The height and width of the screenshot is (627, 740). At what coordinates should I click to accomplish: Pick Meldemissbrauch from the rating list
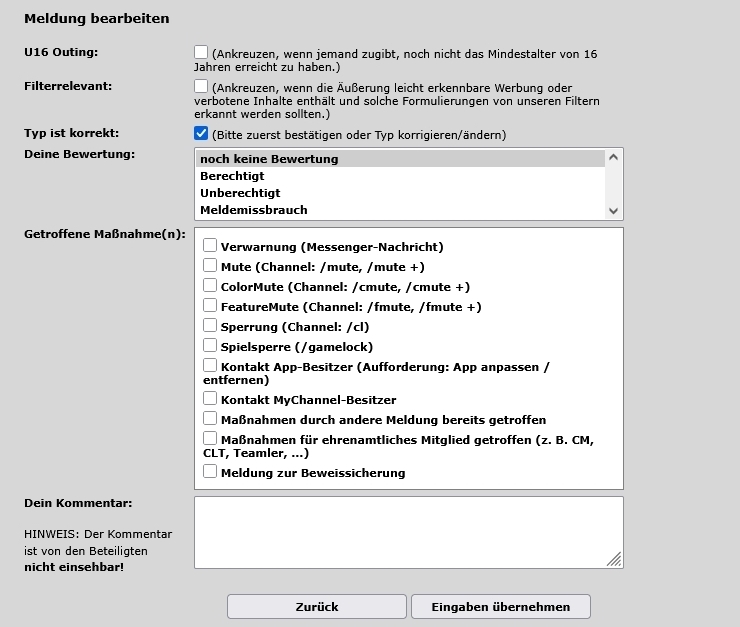pos(400,210)
